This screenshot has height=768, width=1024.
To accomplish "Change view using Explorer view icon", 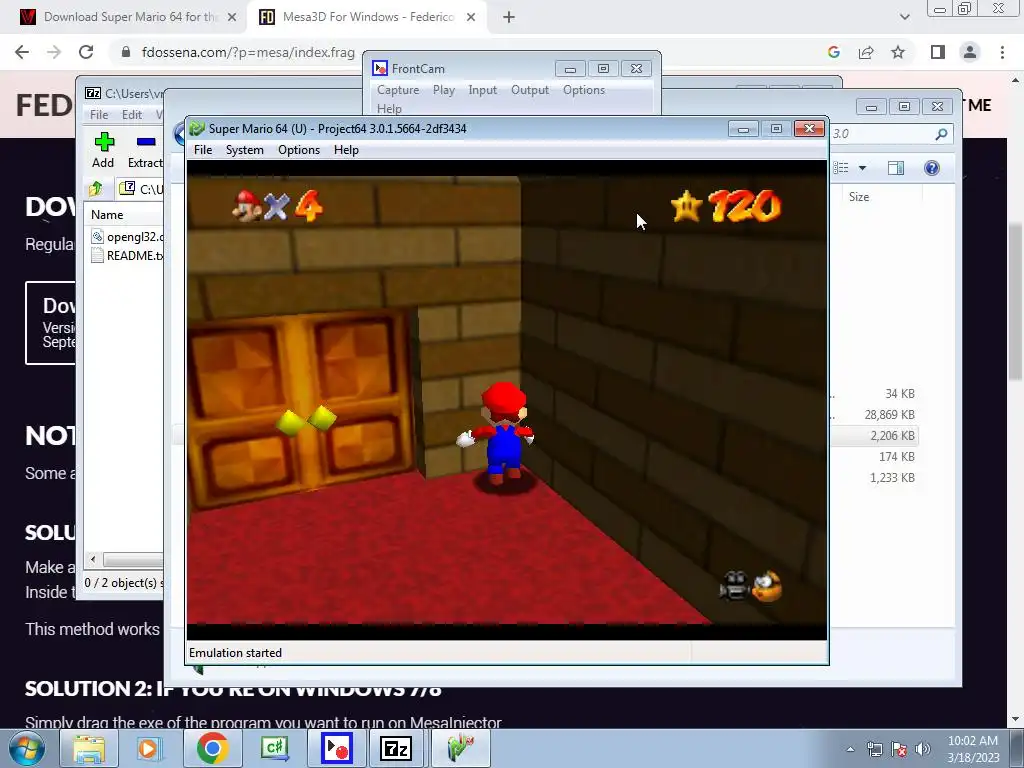I will click(x=841, y=168).
